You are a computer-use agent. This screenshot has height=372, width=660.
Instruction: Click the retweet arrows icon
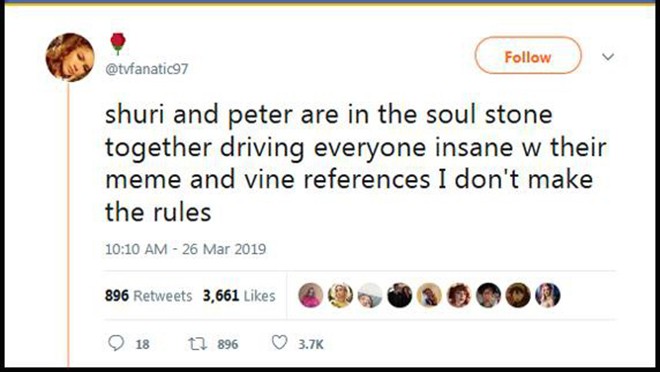pos(197,344)
